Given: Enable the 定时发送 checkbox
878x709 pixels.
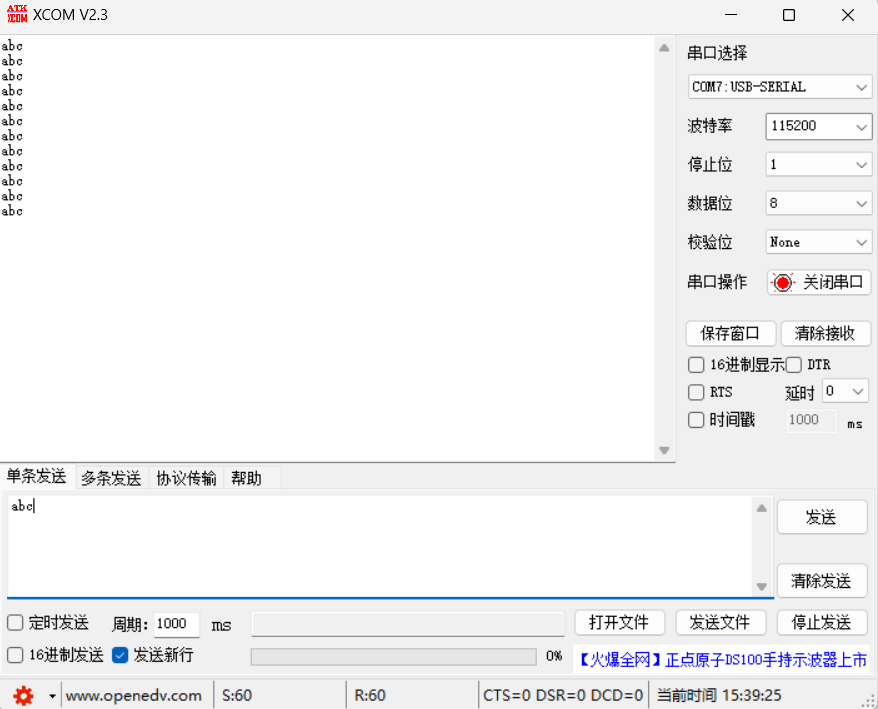Looking at the screenshot, I should pyautogui.click(x=15, y=622).
